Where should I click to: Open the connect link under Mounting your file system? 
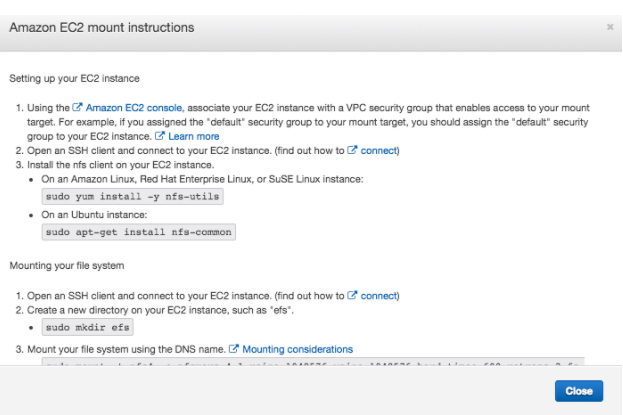click(378, 296)
